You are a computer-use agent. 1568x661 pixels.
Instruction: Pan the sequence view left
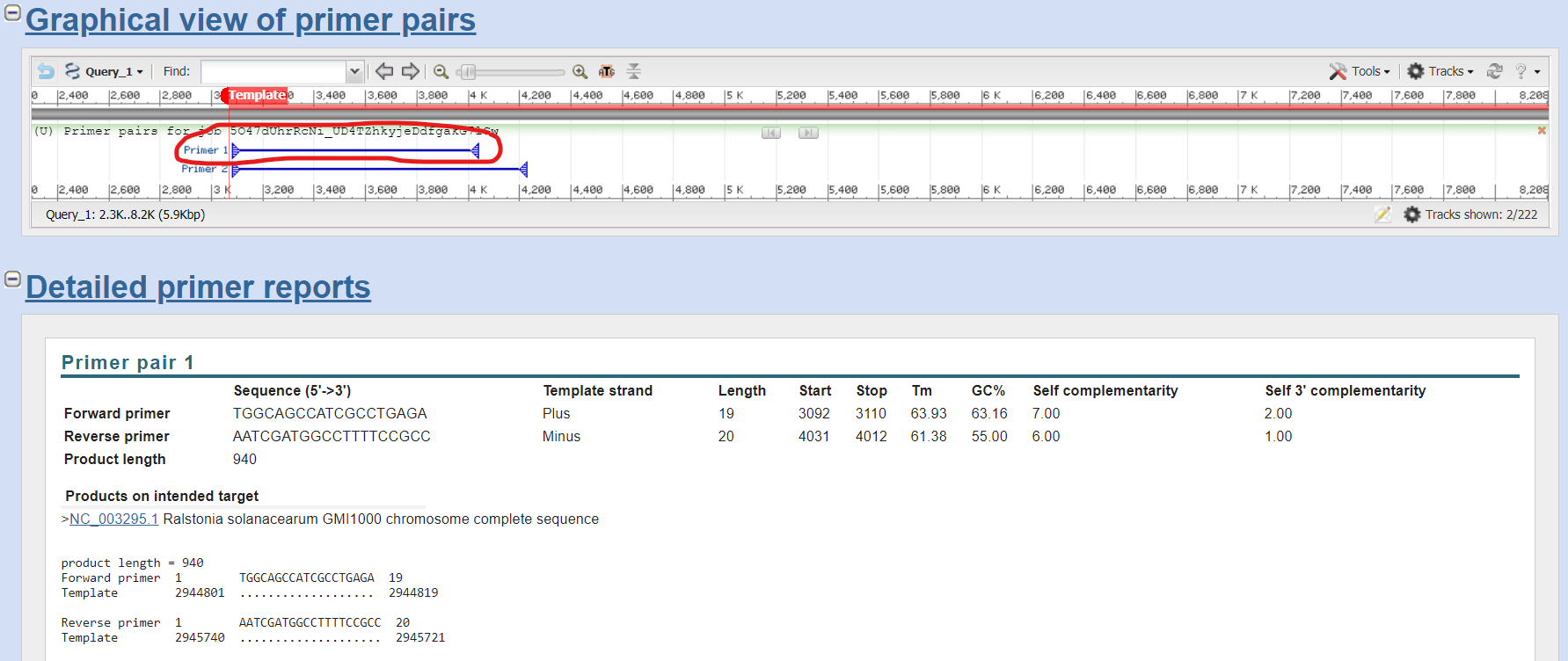click(x=384, y=71)
